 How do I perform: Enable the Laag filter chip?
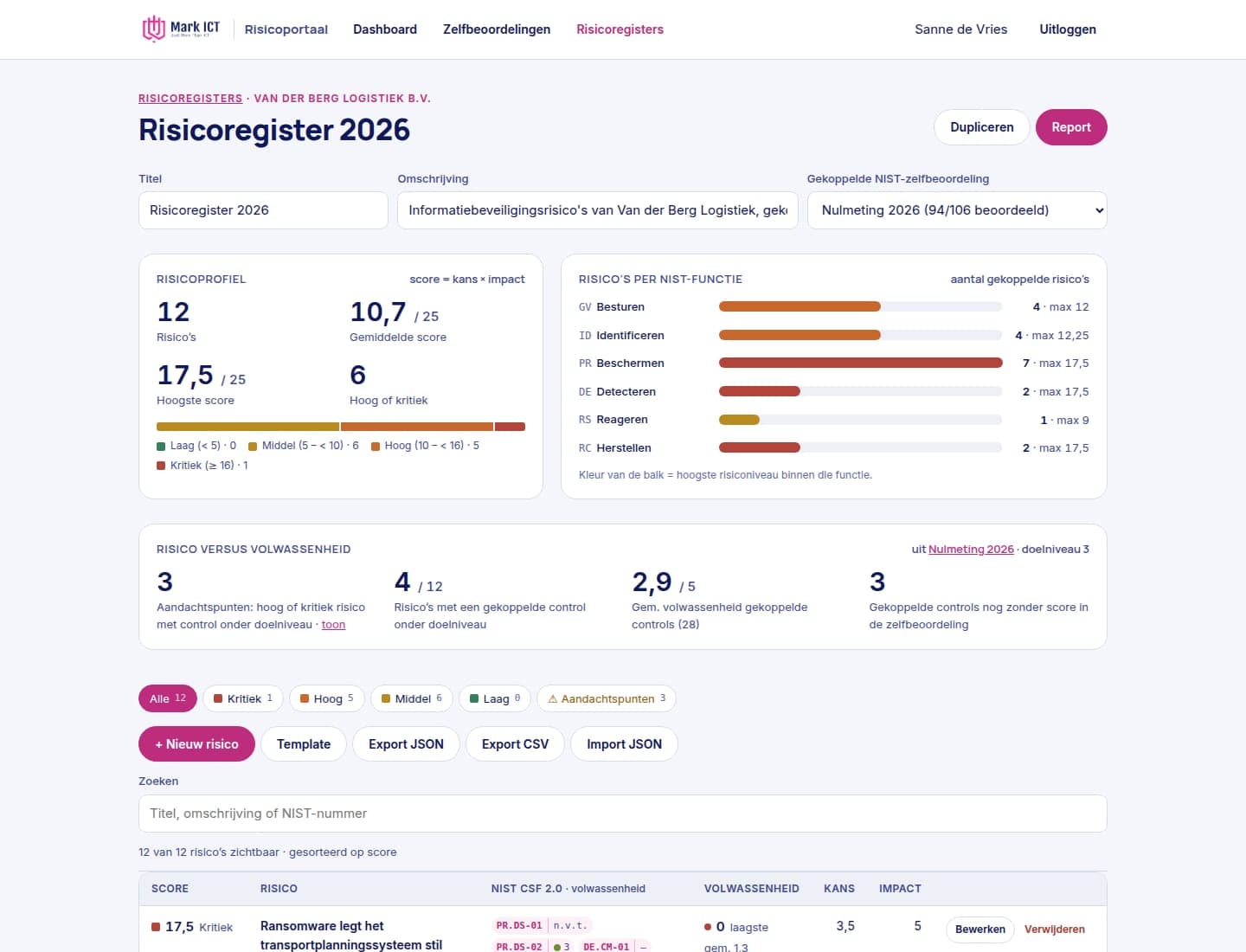point(495,698)
